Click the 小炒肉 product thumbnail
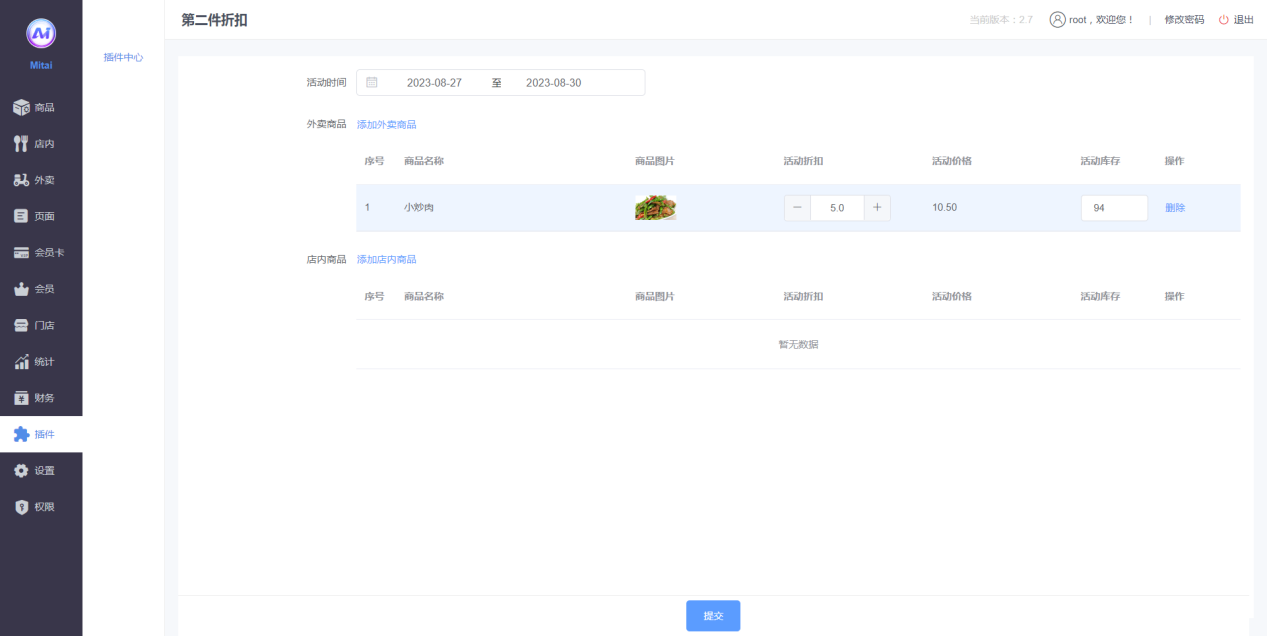1267x636 pixels. [x=655, y=208]
